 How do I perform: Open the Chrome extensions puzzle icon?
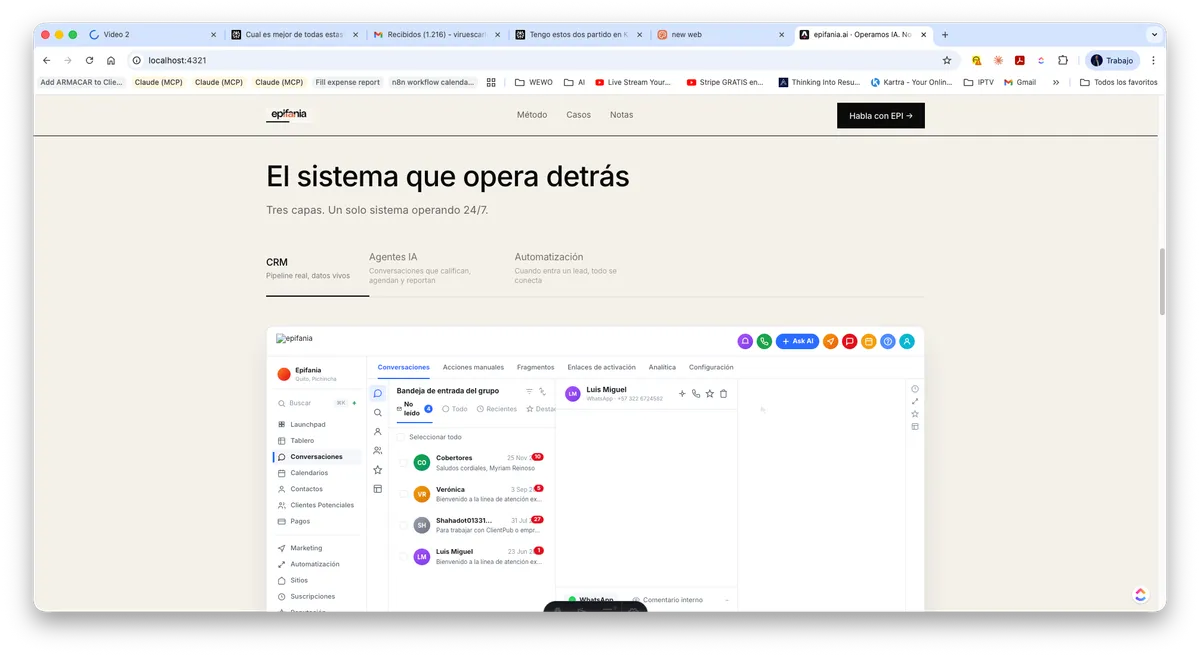pos(1063,60)
